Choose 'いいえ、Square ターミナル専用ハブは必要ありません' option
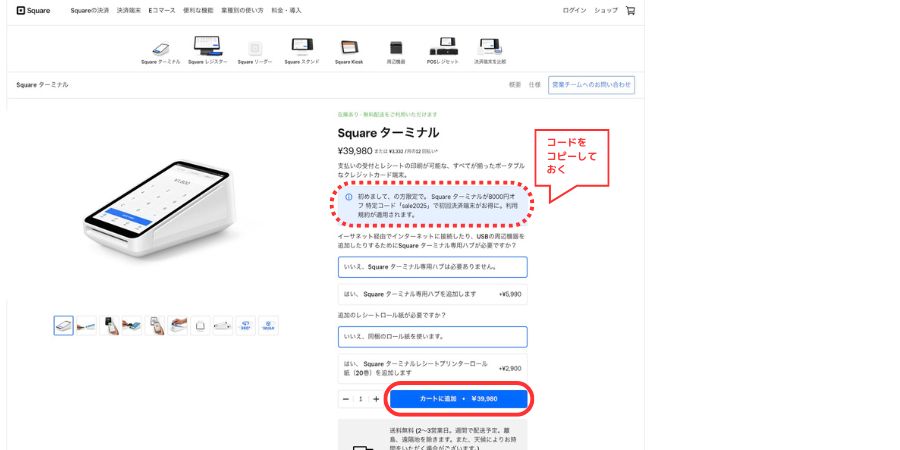This screenshot has width=900, height=450. click(x=433, y=267)
